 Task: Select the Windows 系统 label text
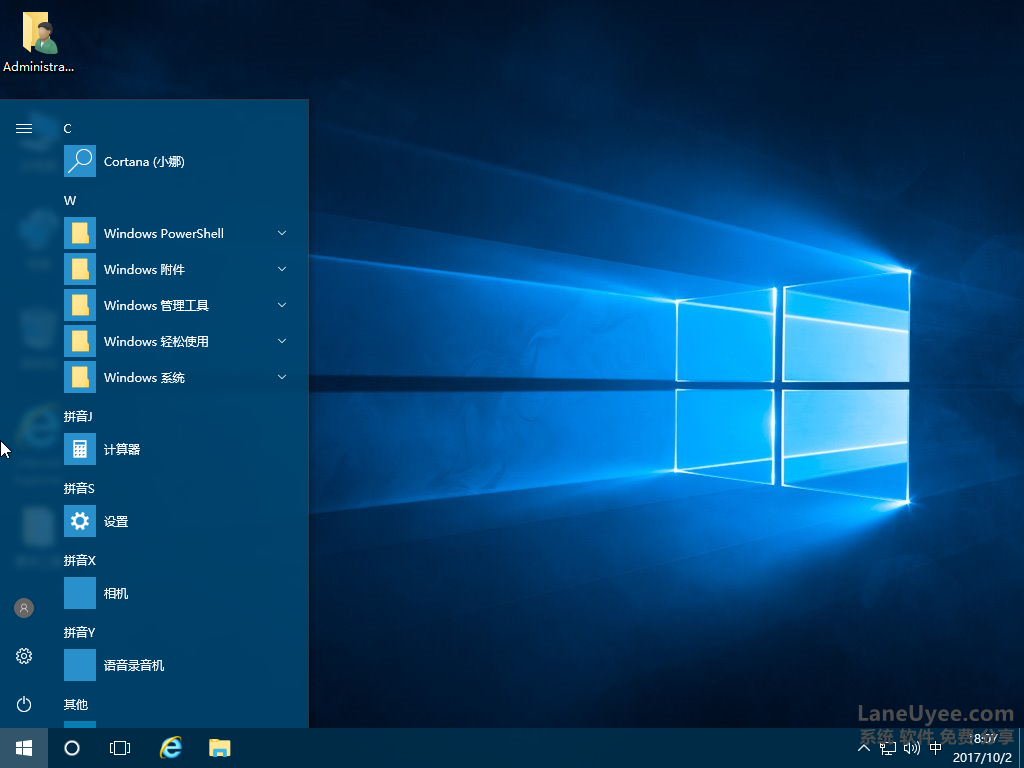tap(144, 377)
